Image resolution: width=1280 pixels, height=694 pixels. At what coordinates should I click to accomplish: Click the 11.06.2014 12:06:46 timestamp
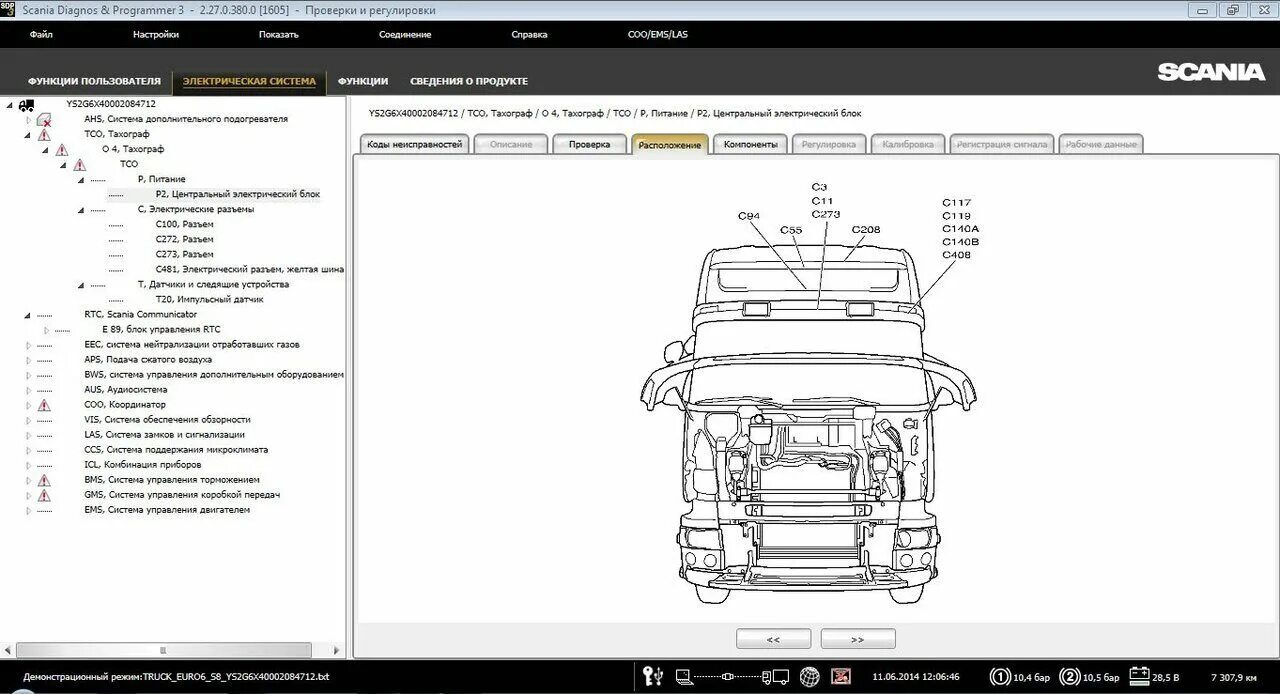tap(915, 677)
